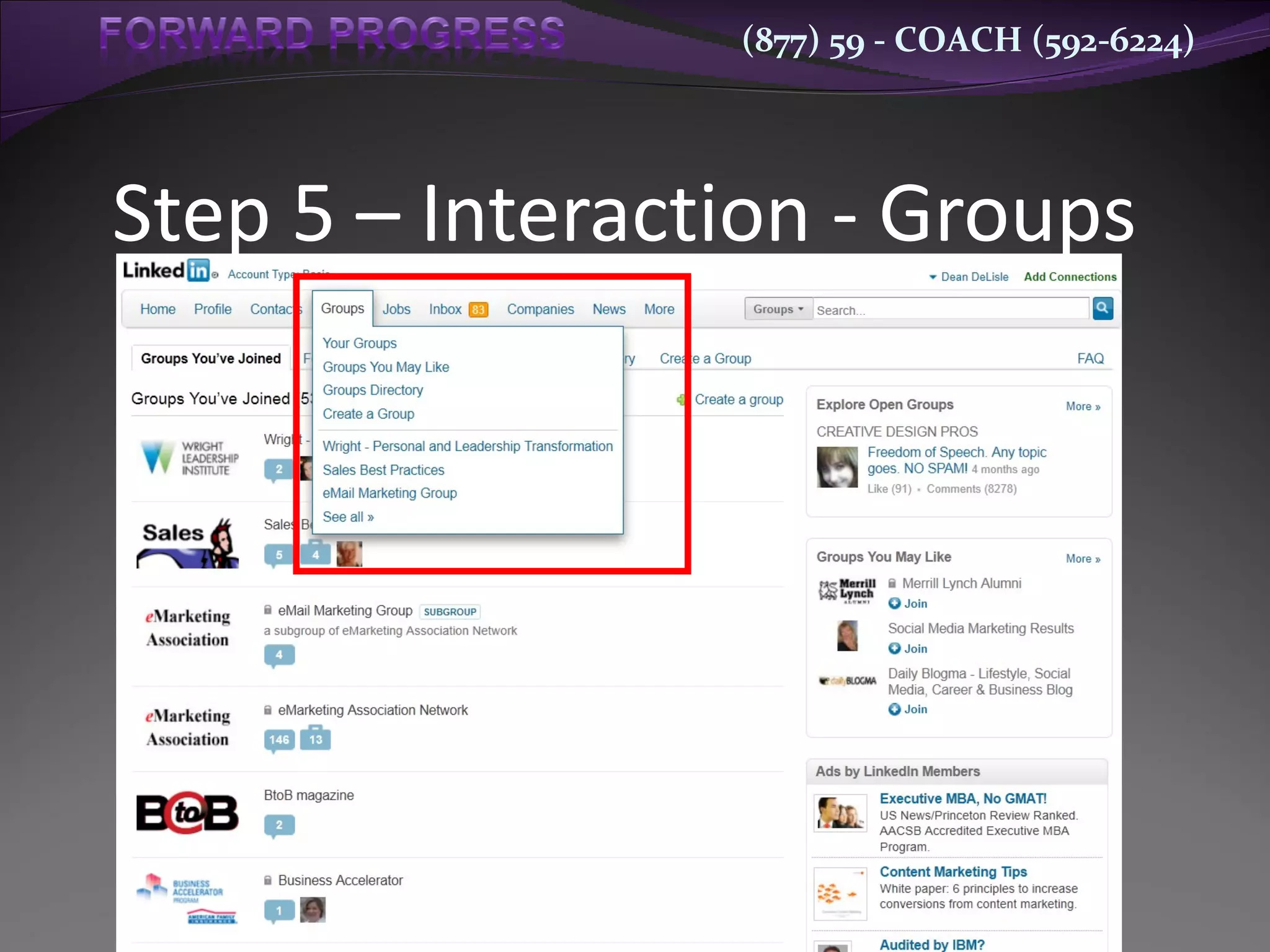This screenshot has width=1270, height=952.
Task: Join the Daily Blogma group
Action: pos(908,710)
